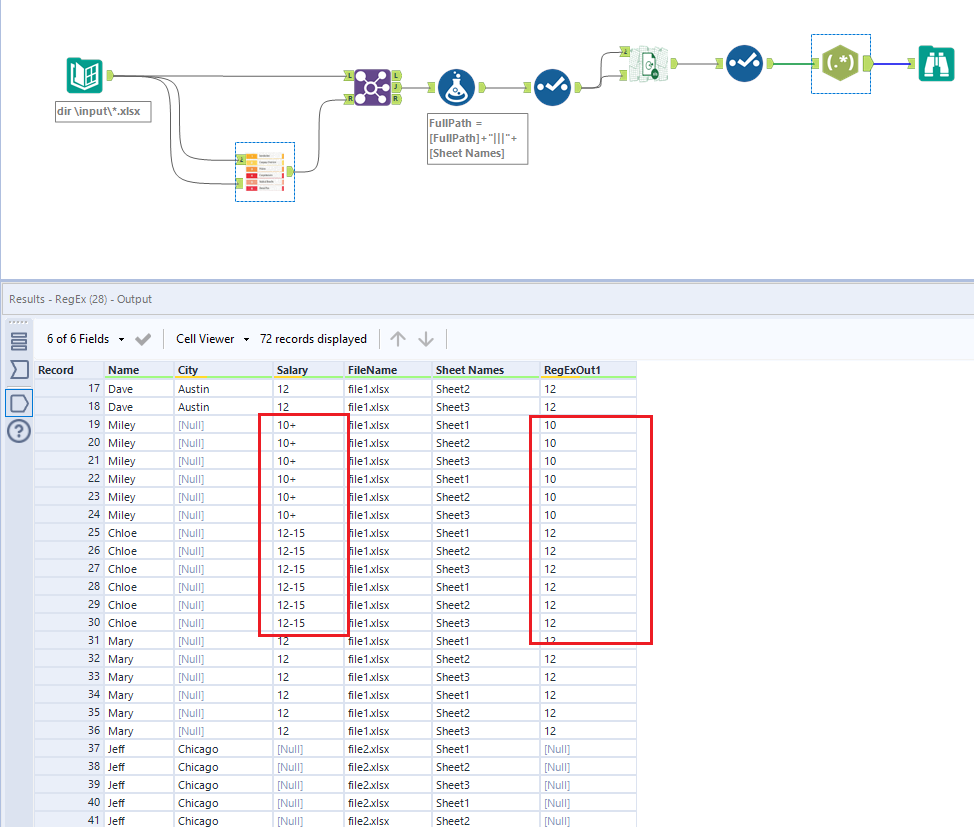Select Null Salary cell in record 38
The image size is (974, 827).
(309, 767)
